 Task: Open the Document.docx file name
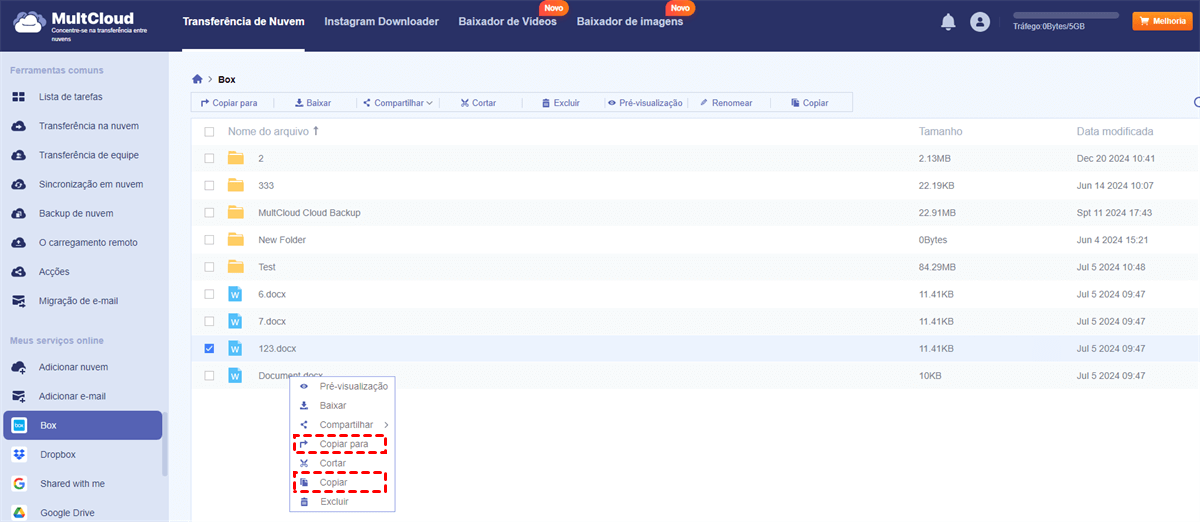(x=290, y=375)
